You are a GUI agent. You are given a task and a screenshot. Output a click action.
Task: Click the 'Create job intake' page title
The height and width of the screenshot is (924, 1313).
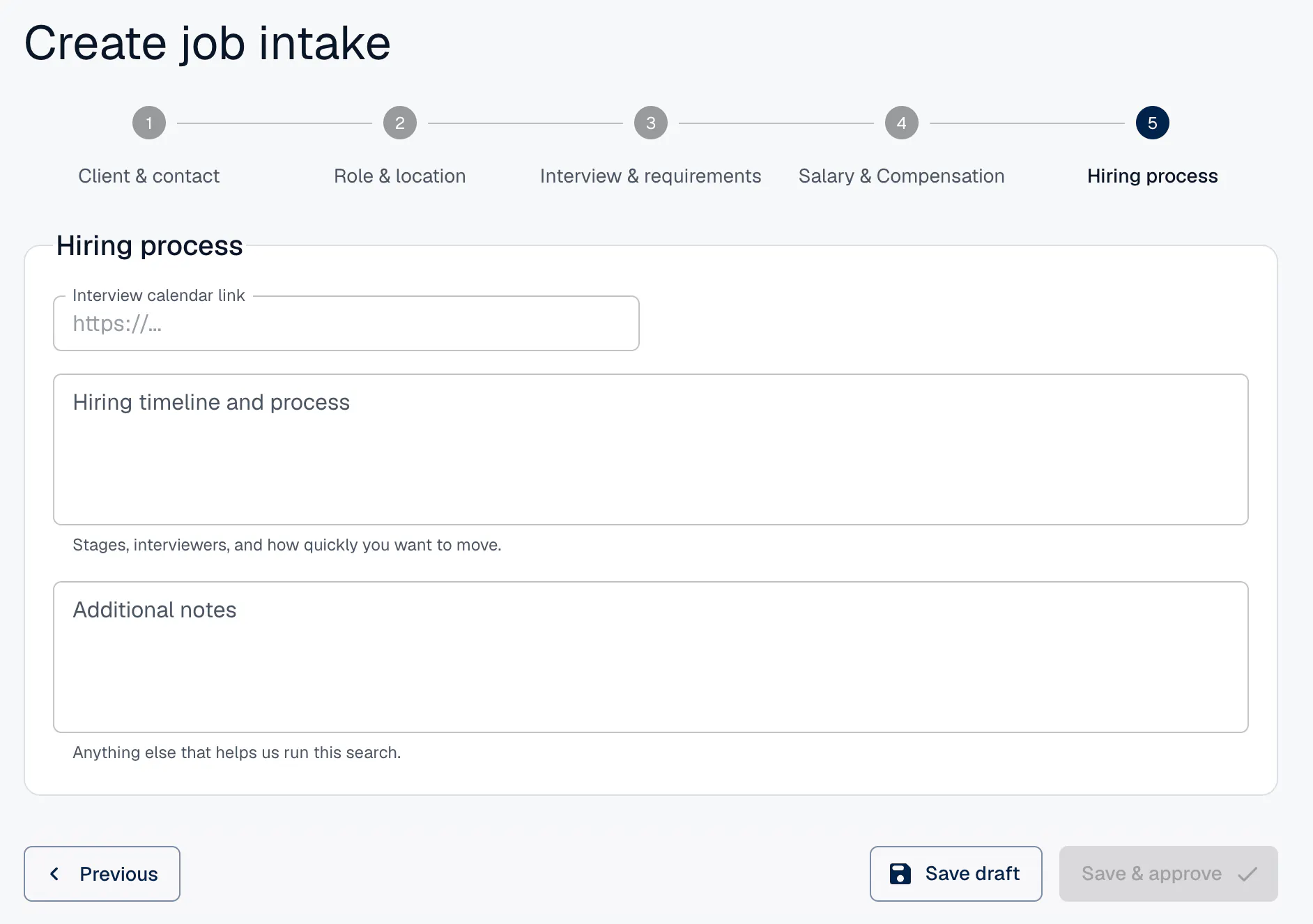[x=208, y=43]
